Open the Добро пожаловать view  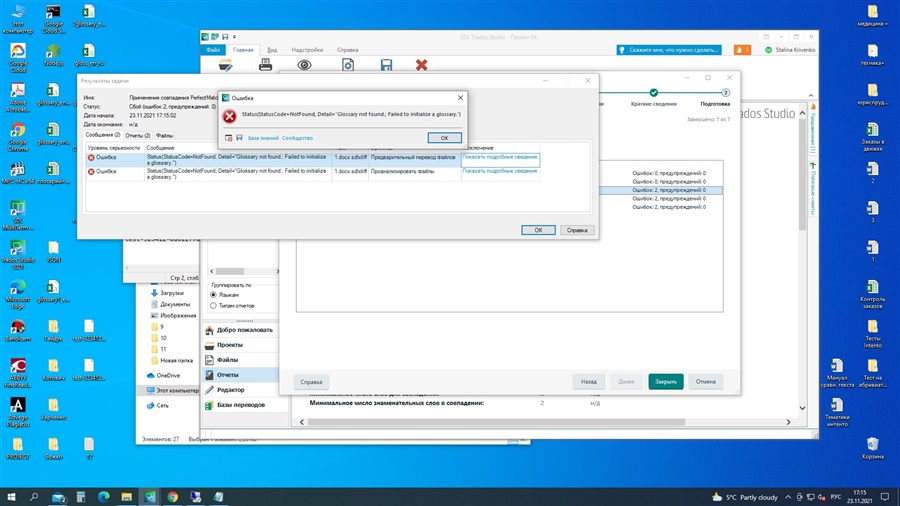(239, 330)
